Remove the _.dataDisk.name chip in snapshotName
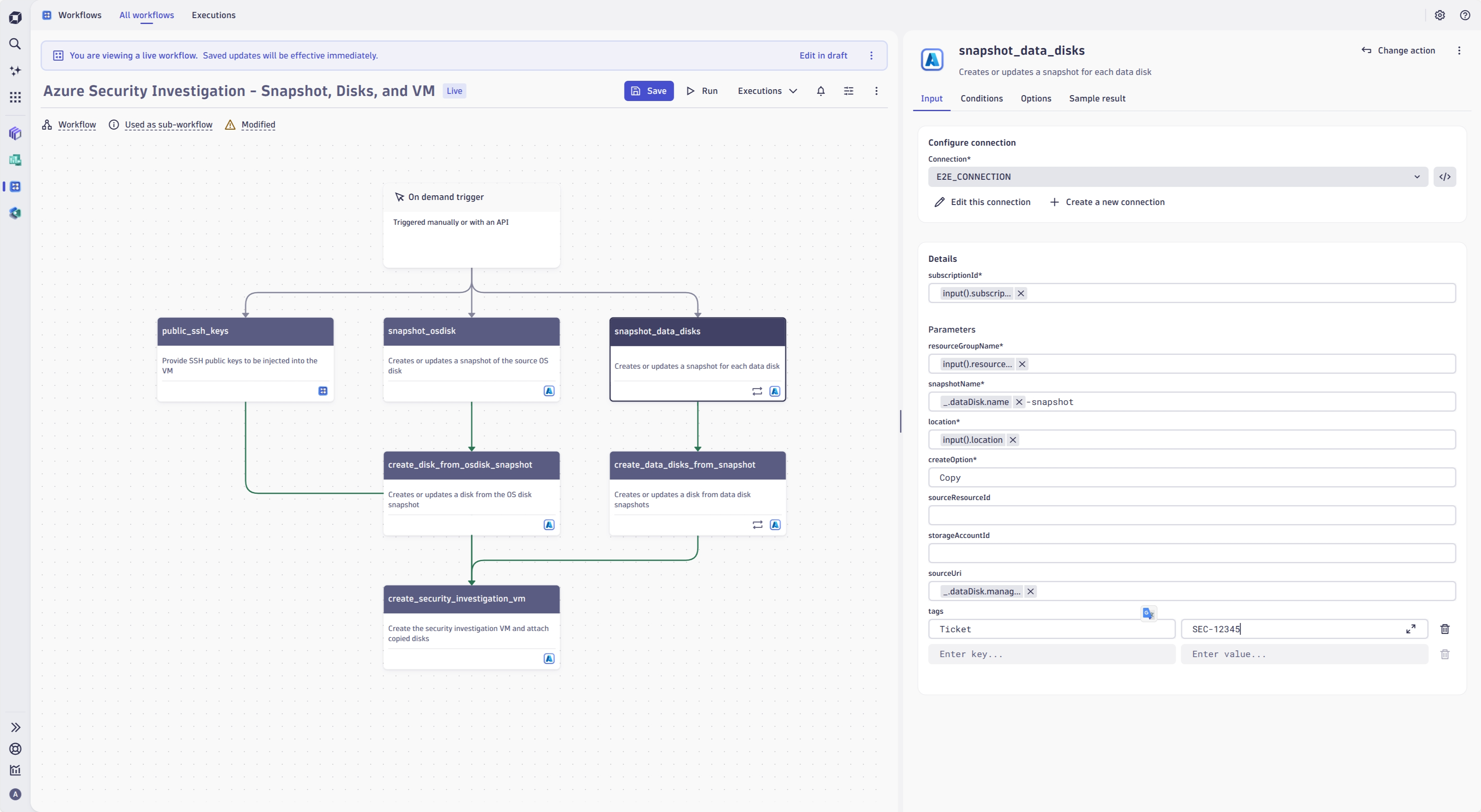 click(x=1019, y=402)
